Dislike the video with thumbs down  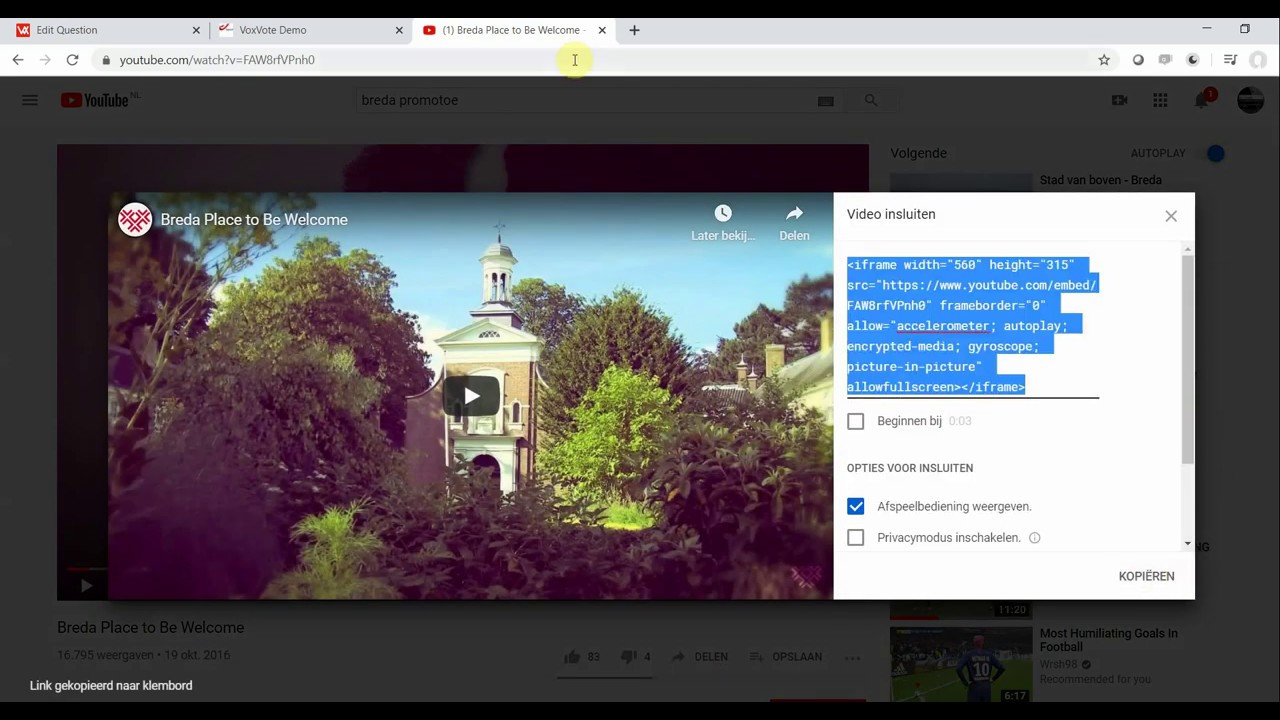pos(628,657)
